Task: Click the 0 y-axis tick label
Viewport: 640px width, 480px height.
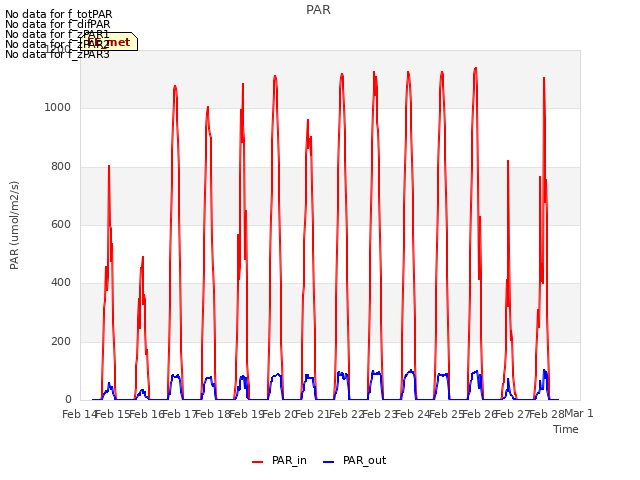Action: coord(68,400)
